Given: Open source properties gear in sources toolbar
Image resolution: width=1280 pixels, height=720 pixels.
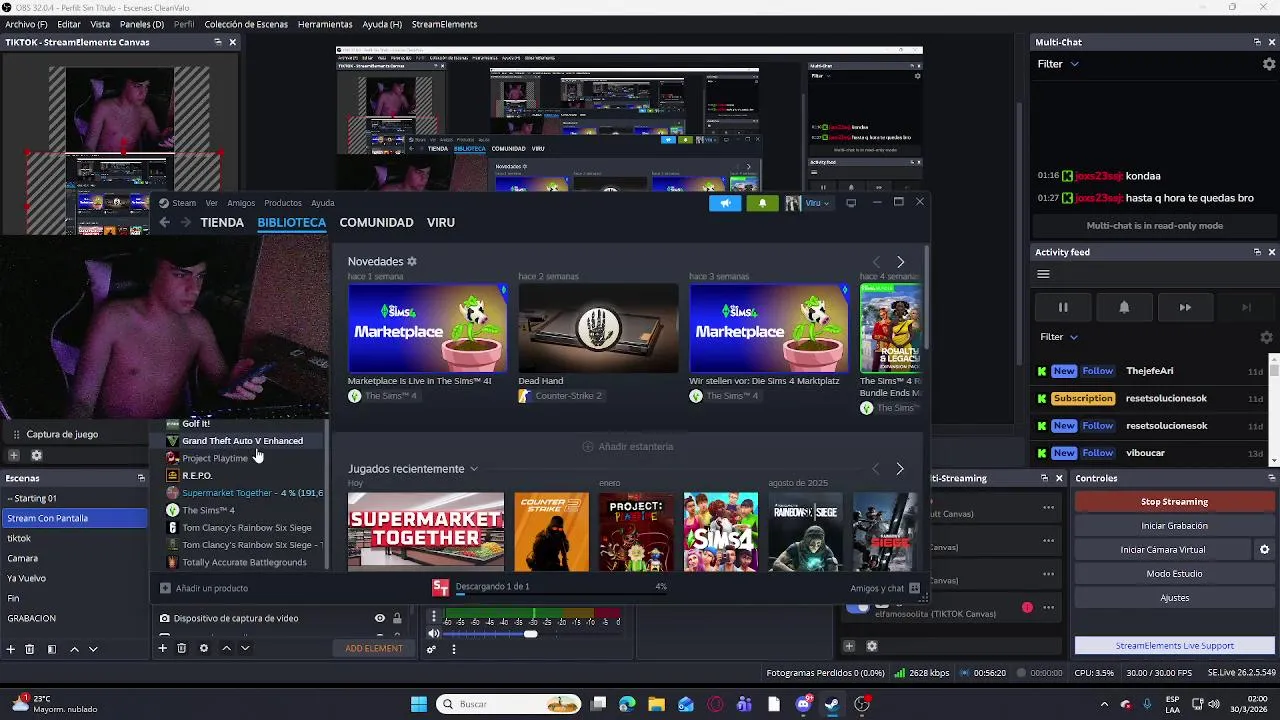Looking at the screenshot, I should pos(204,648).
